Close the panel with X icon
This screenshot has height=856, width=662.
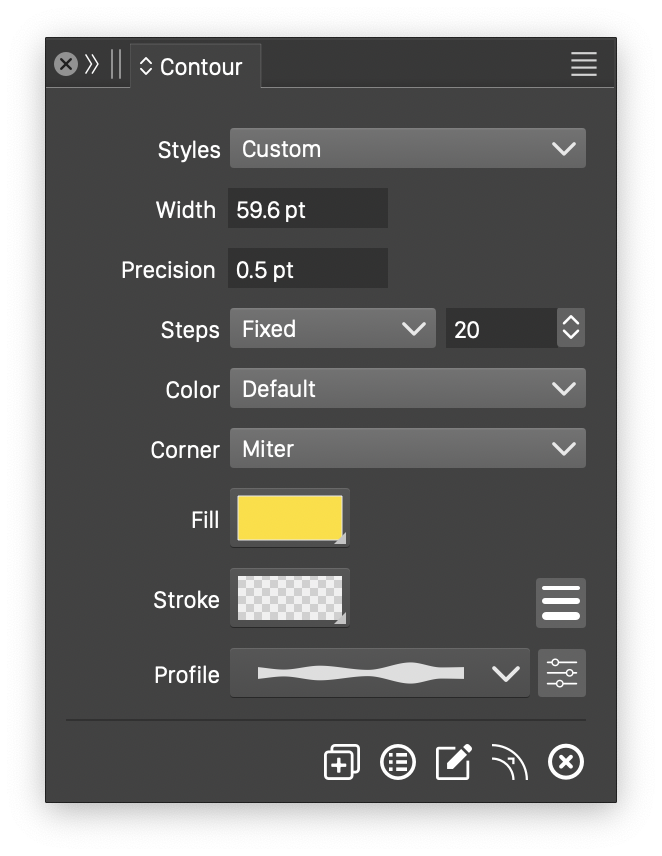point(66,65)
